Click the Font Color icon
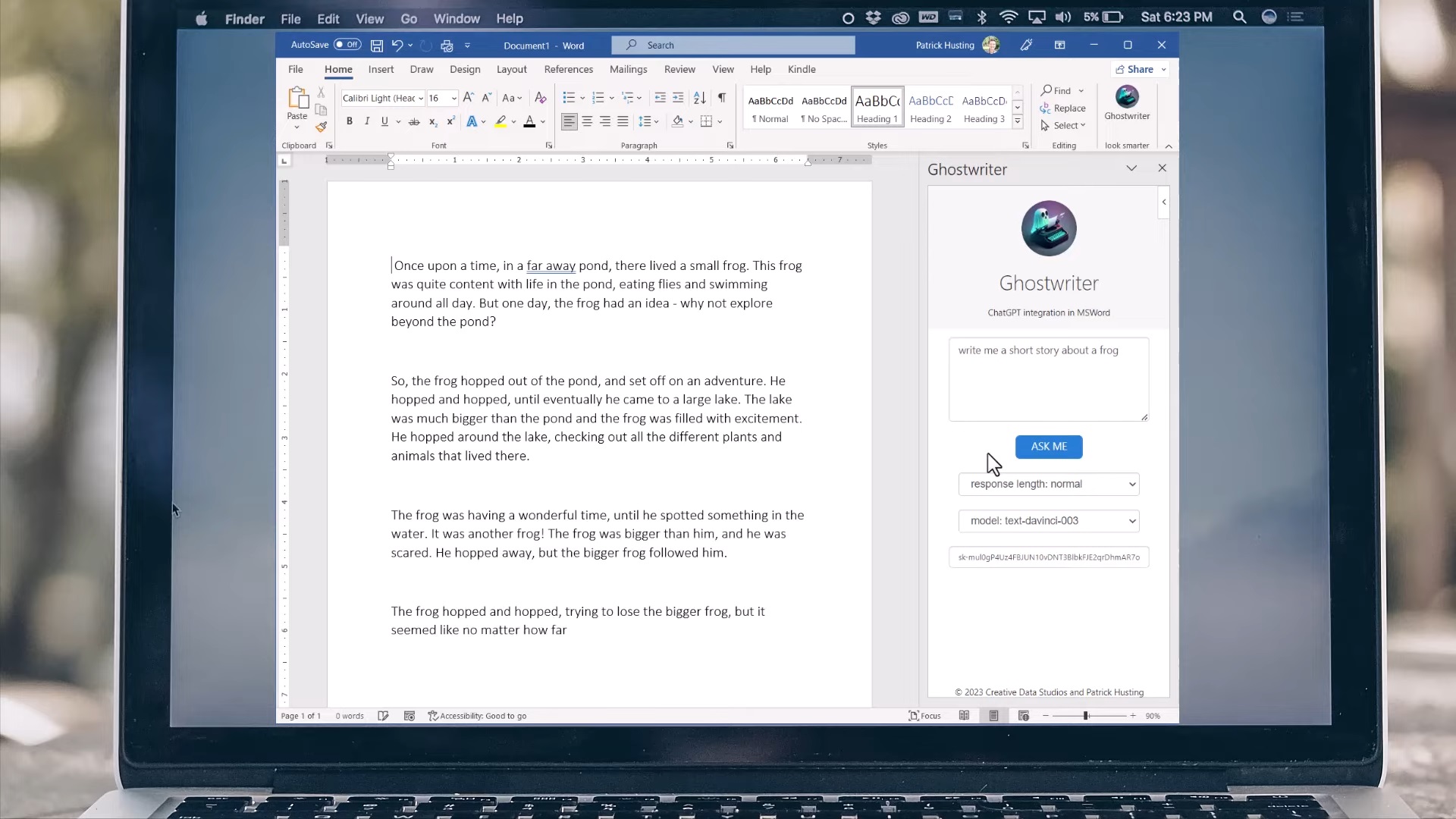The height and width of the screenshot is (819, 1456). click(x=530, y=122)
